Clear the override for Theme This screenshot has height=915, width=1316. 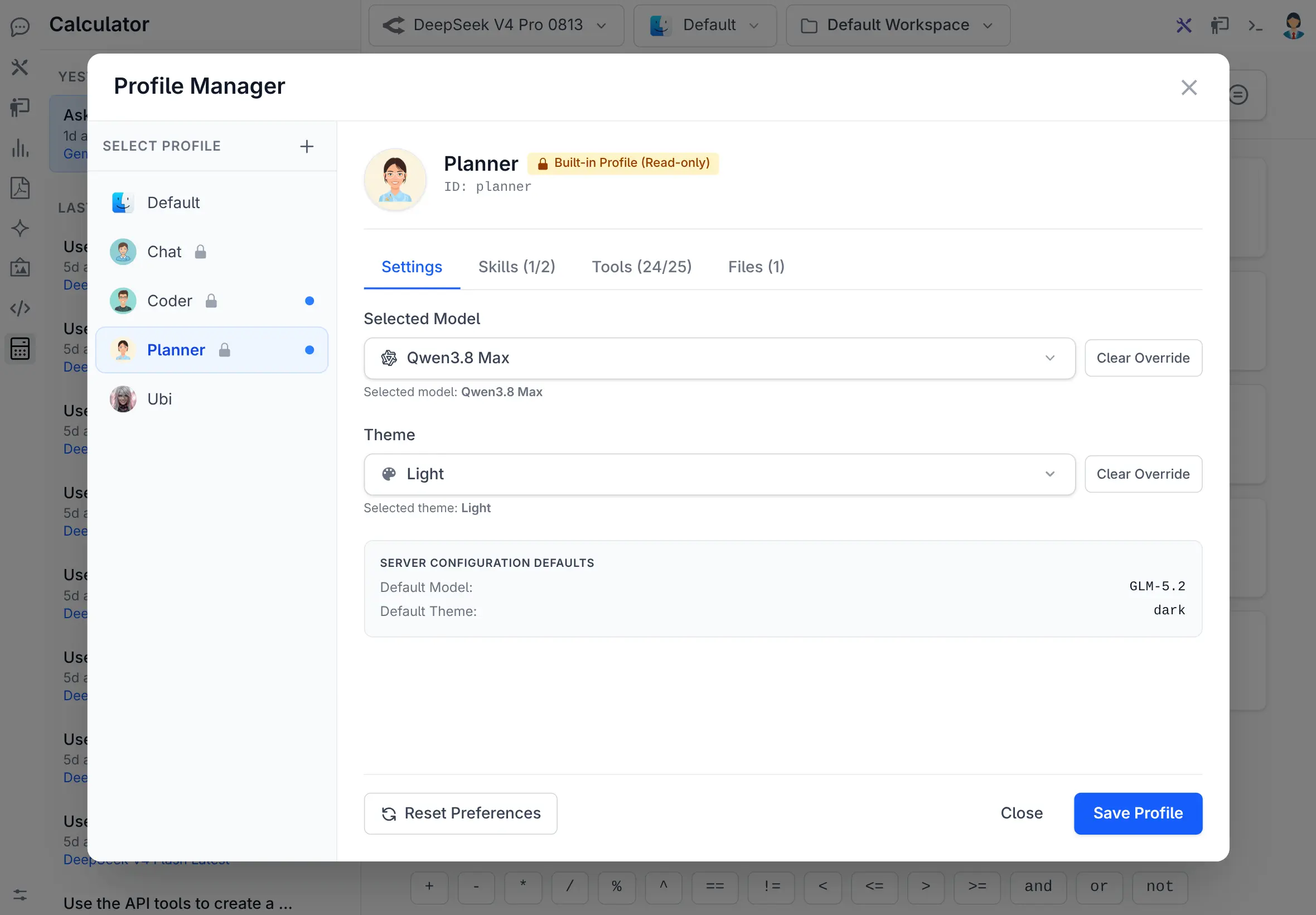[x=1143, y=474]
